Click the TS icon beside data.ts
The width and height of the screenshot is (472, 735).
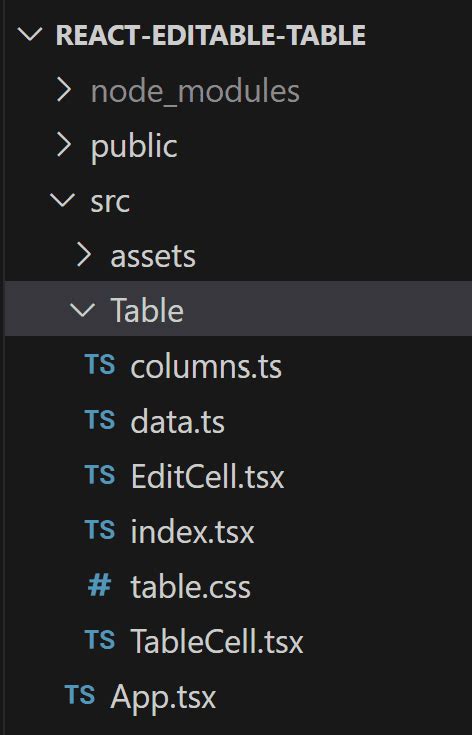pyautogui.click(x=100, y=420)
